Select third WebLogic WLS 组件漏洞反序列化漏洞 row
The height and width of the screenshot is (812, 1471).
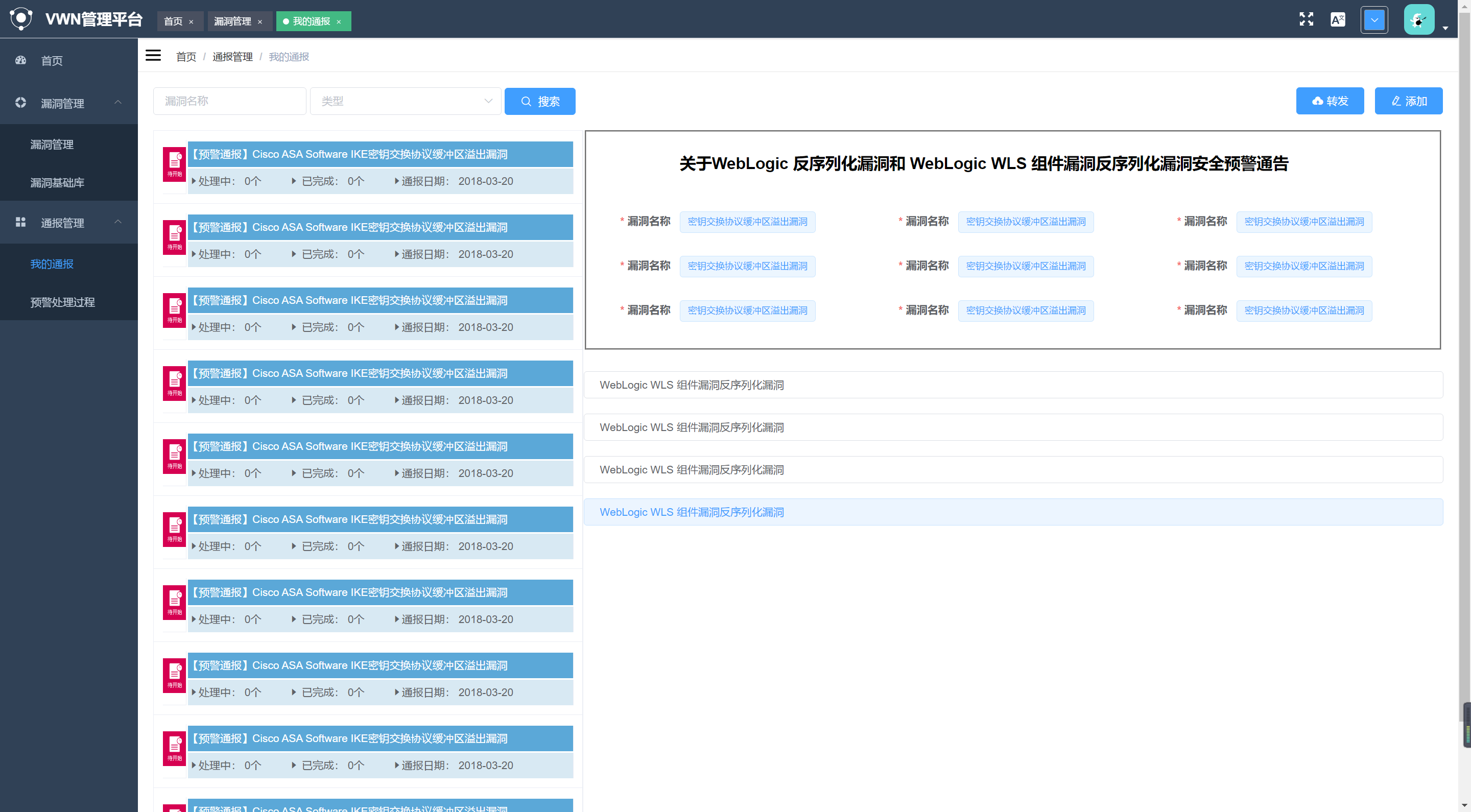coord(1013,469)
